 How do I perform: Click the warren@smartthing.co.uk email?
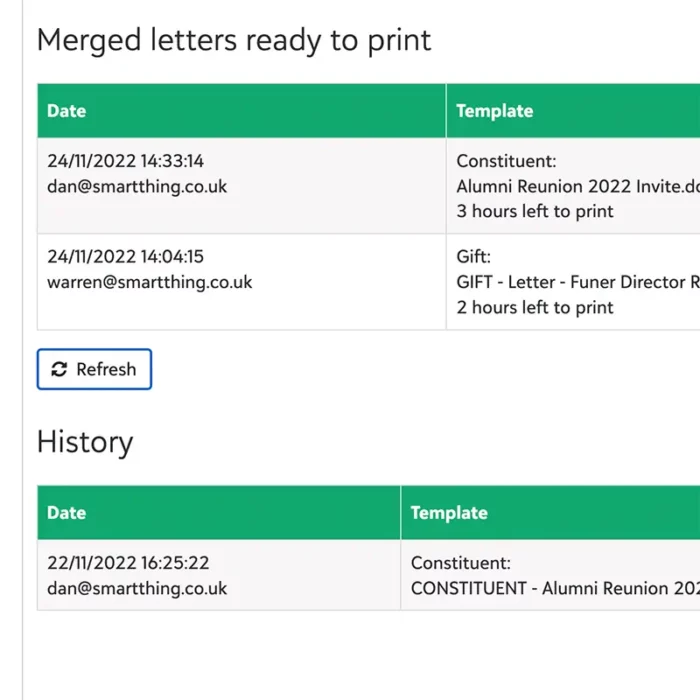(150, 282)
